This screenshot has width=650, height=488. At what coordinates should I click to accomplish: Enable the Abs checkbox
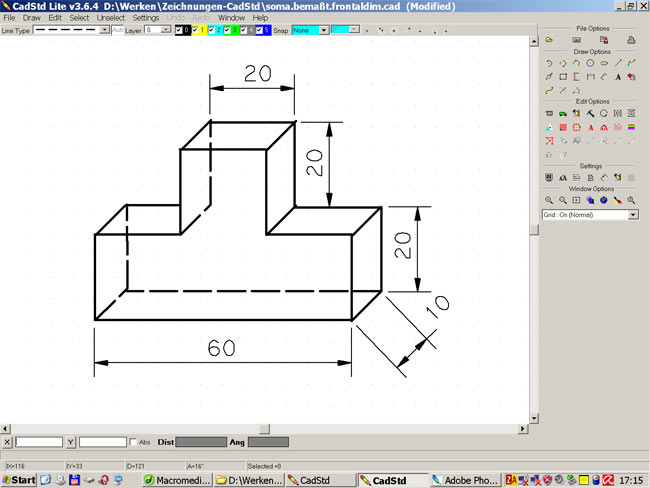[134, 442]
